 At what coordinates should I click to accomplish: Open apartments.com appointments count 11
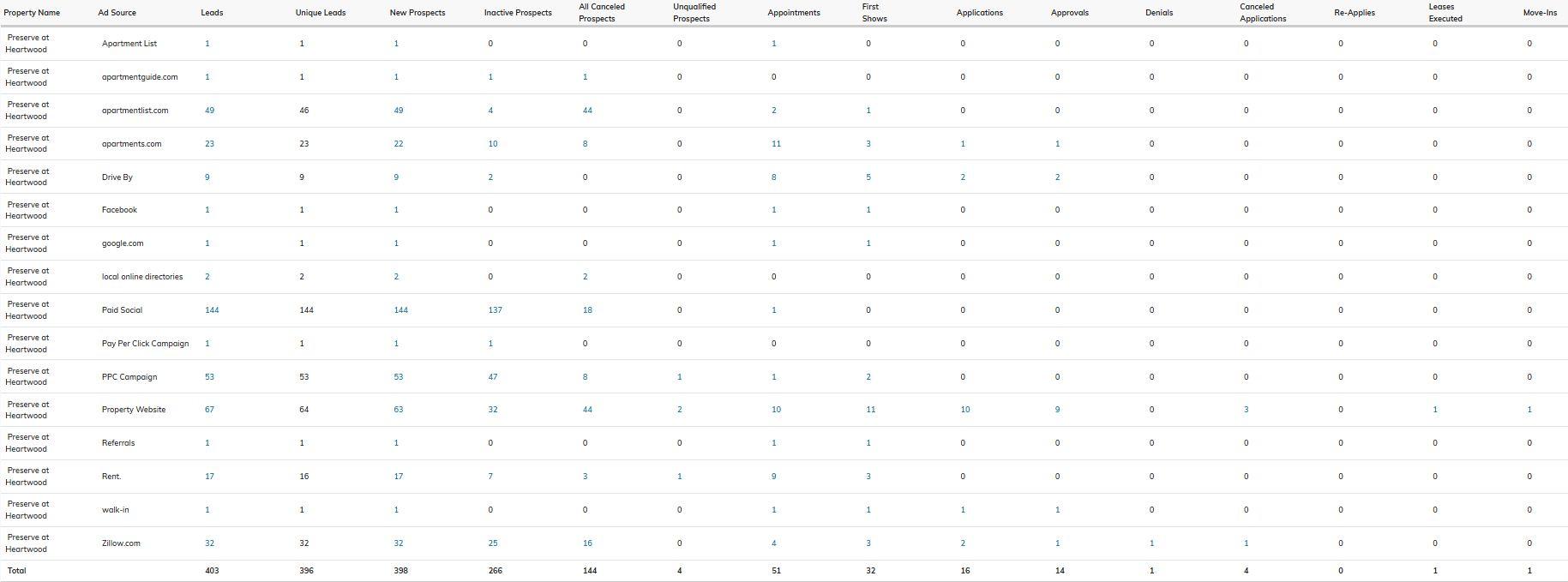(776, 144)
